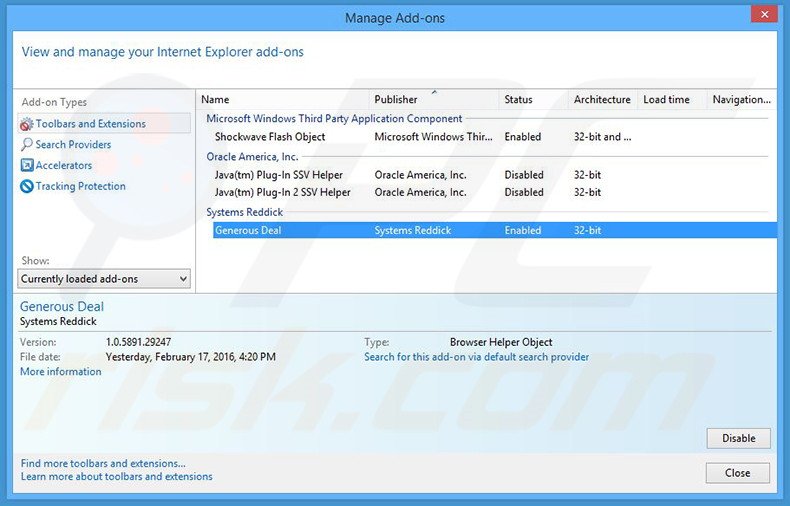Open the More information link

[60, 371]
